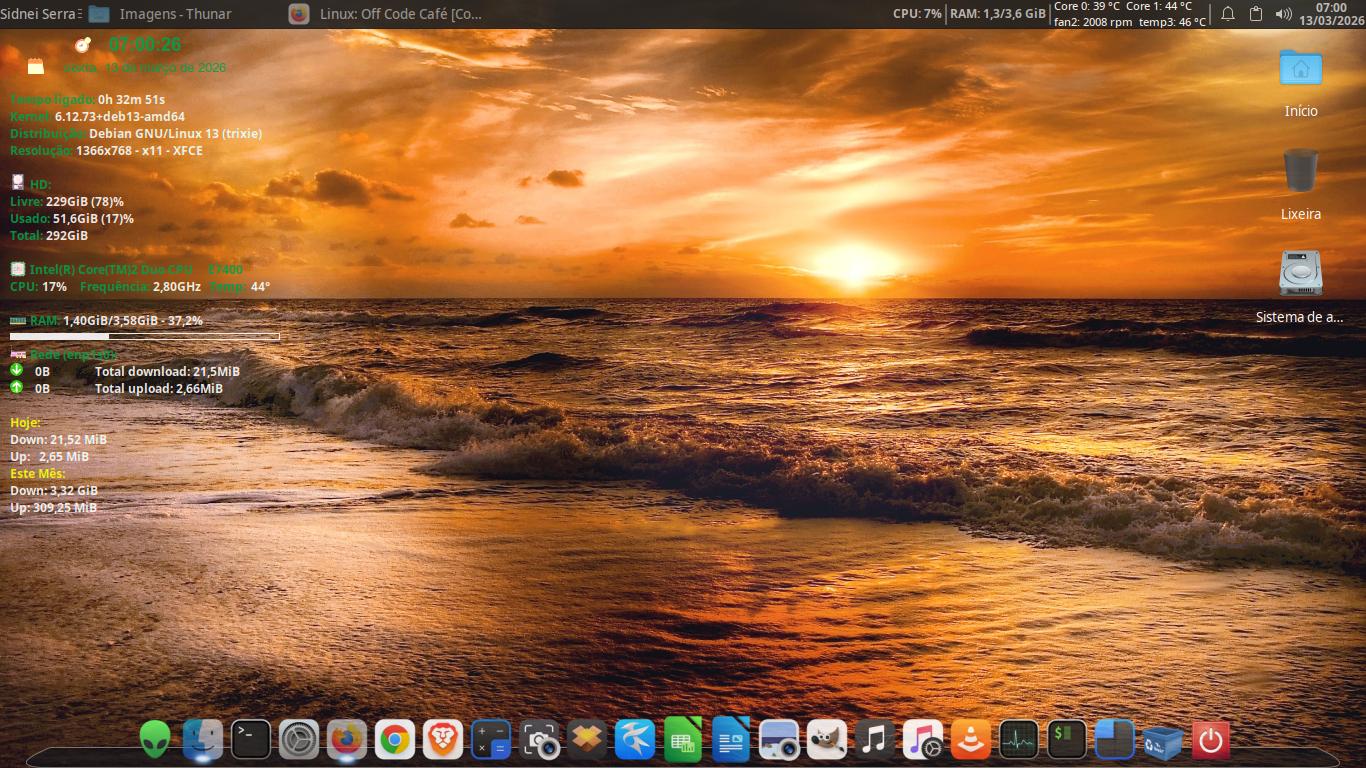Switch to the Imagens - Thunar window
The image size is (1366, 768).
click(160, 14)
